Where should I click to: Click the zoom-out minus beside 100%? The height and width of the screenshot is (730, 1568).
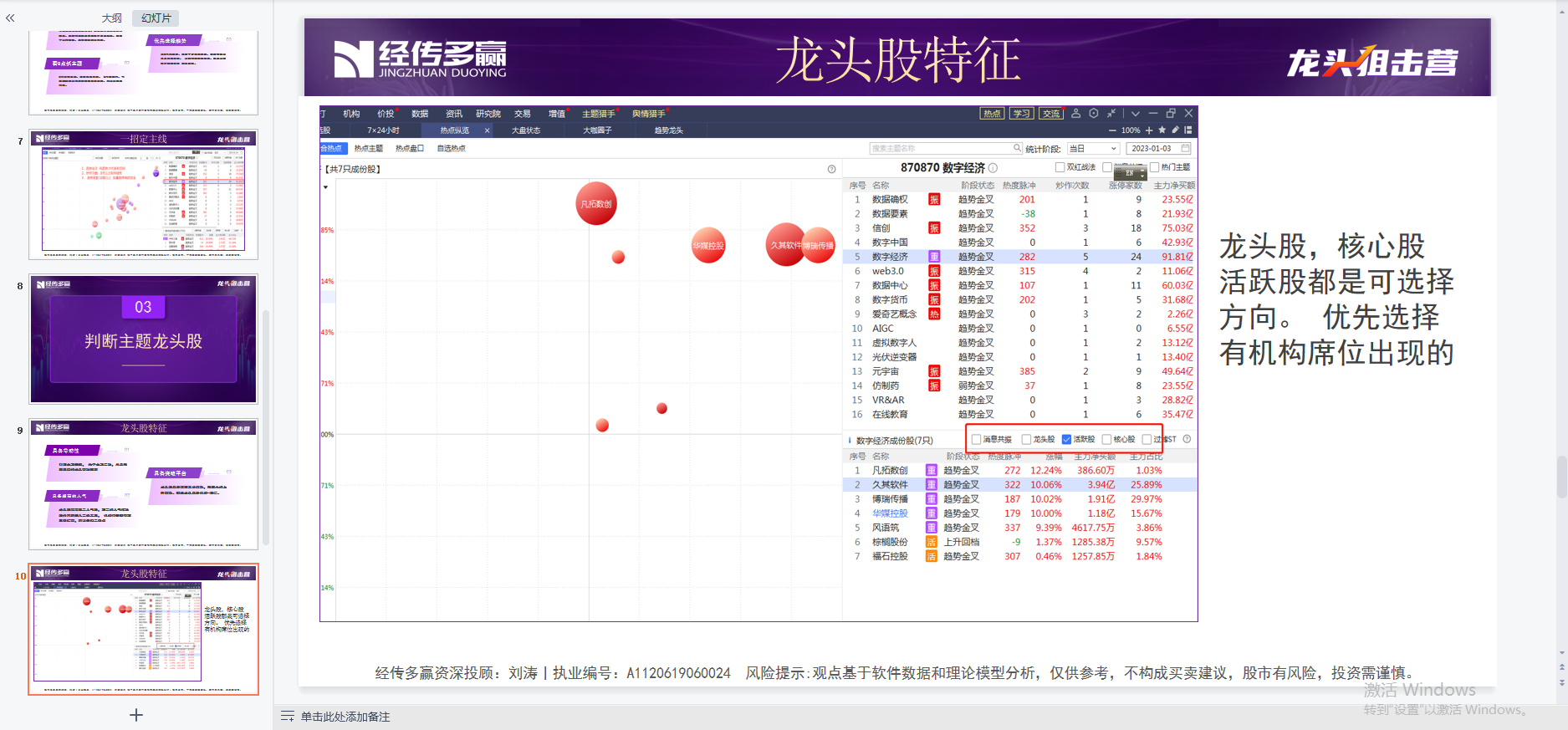pos(1112,130)
